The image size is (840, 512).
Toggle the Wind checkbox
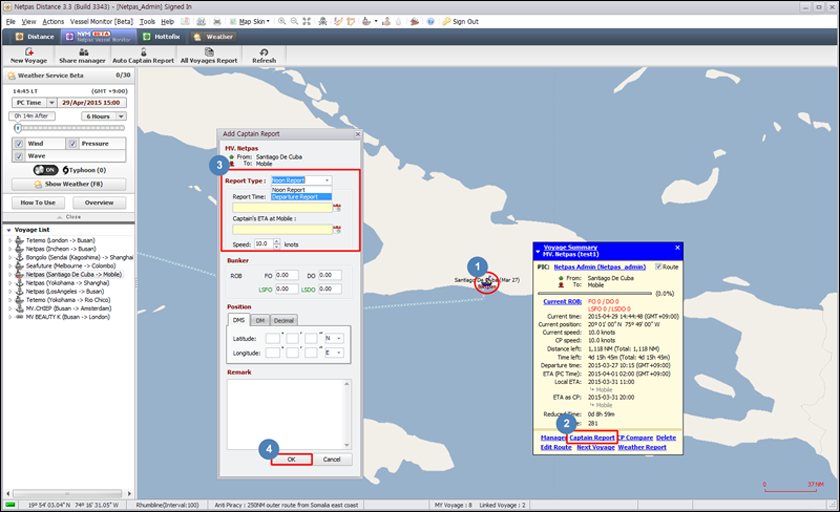click(19, 144)
